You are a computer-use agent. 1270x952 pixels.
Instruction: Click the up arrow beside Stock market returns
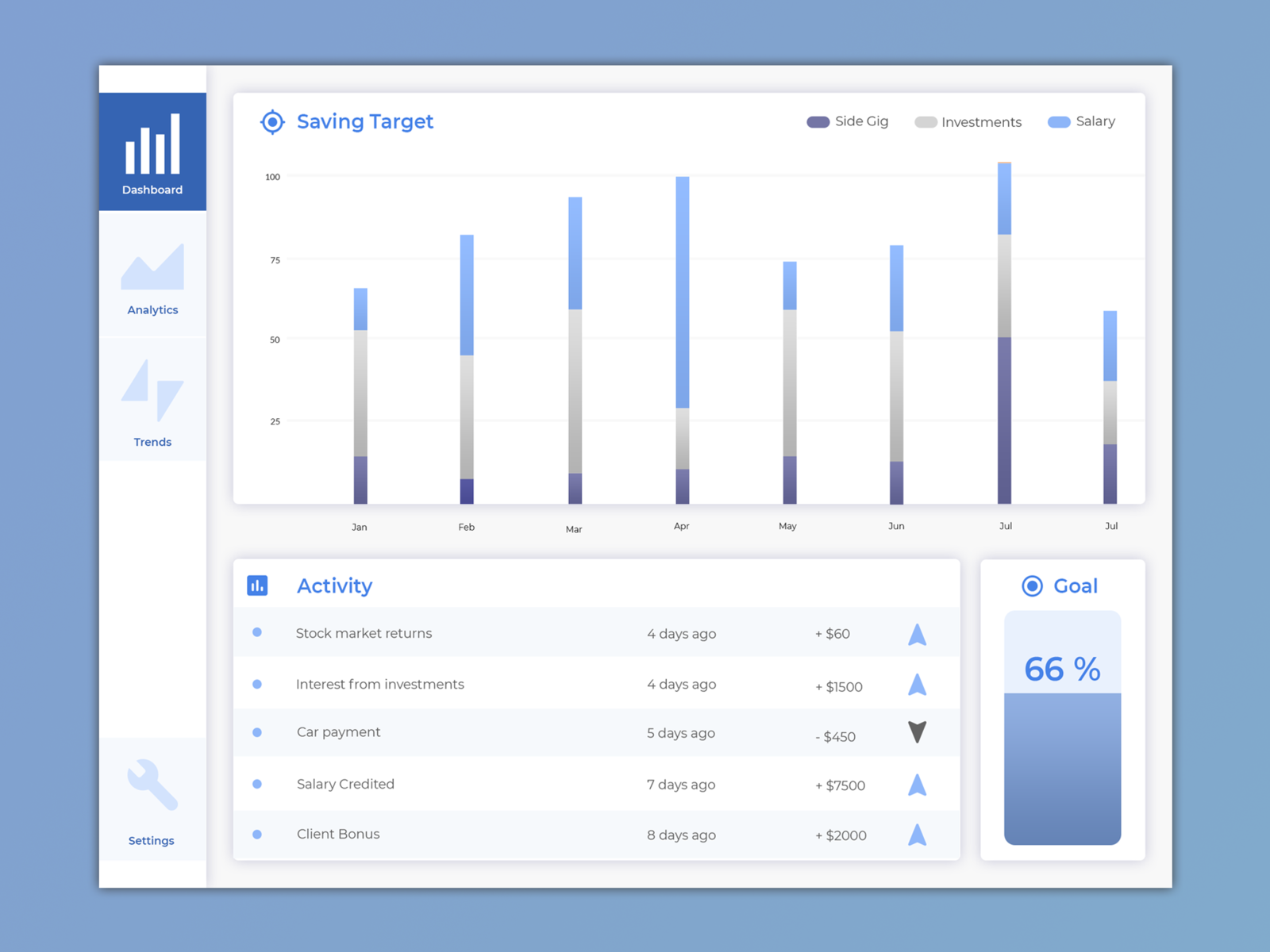[x=917, y=633]
